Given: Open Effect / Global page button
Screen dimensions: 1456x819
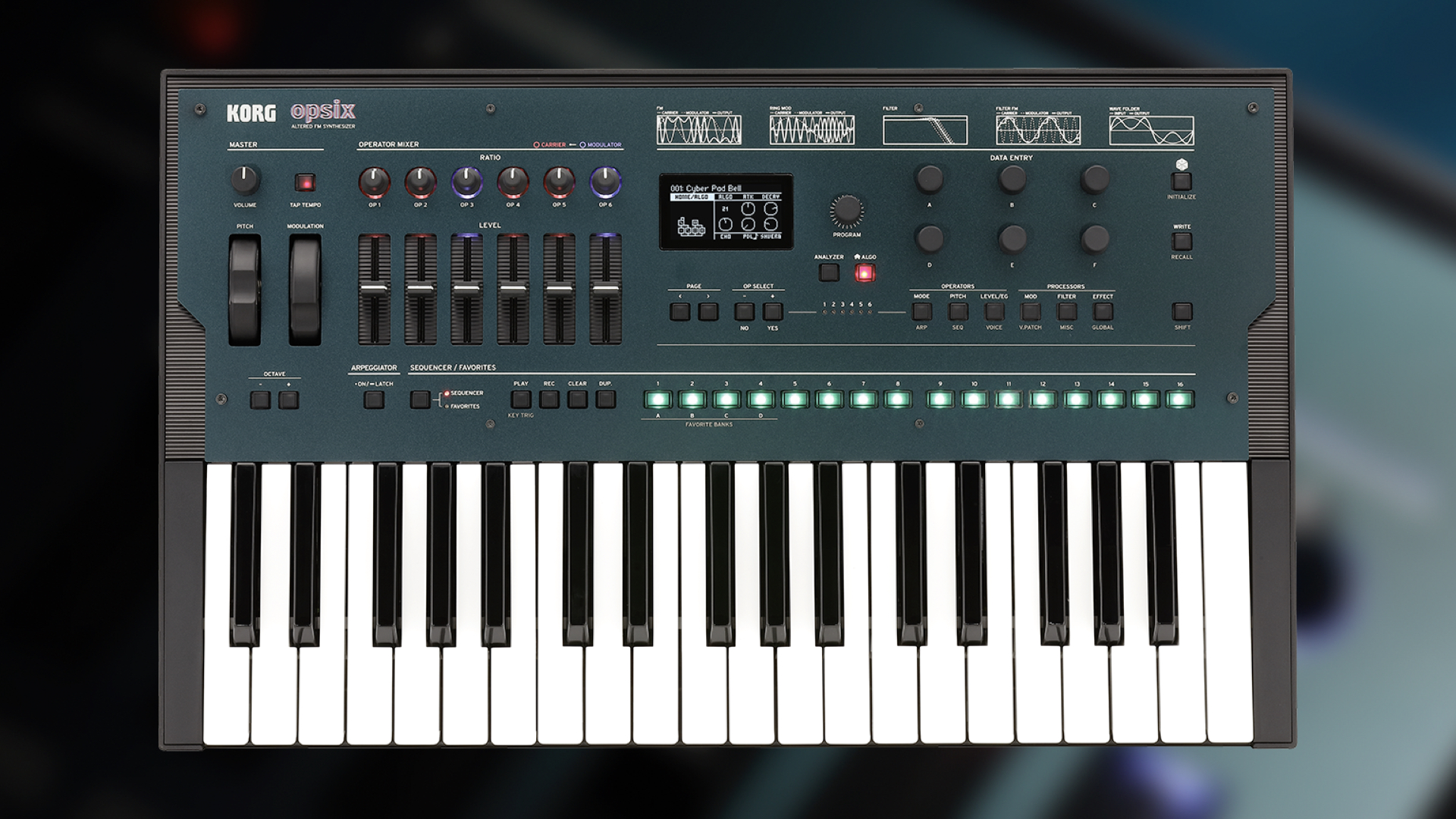Looking at the screenshot, I should (1103, 311).
